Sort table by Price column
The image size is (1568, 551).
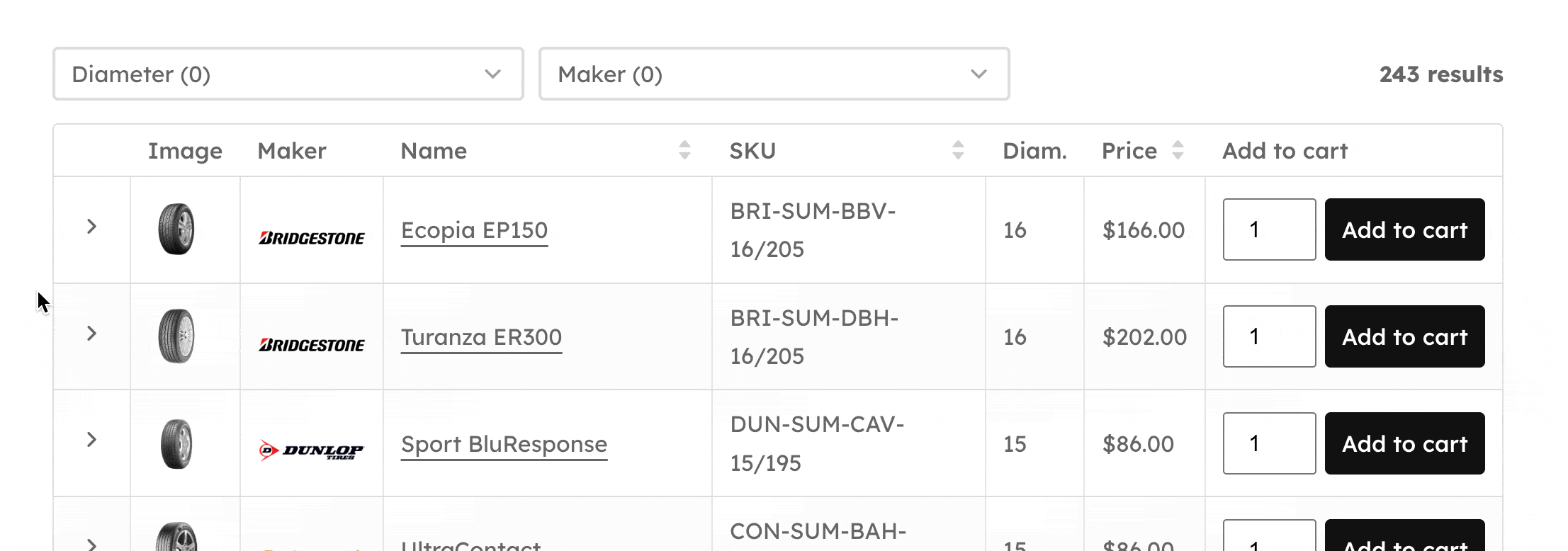[x=1177, y=150]
